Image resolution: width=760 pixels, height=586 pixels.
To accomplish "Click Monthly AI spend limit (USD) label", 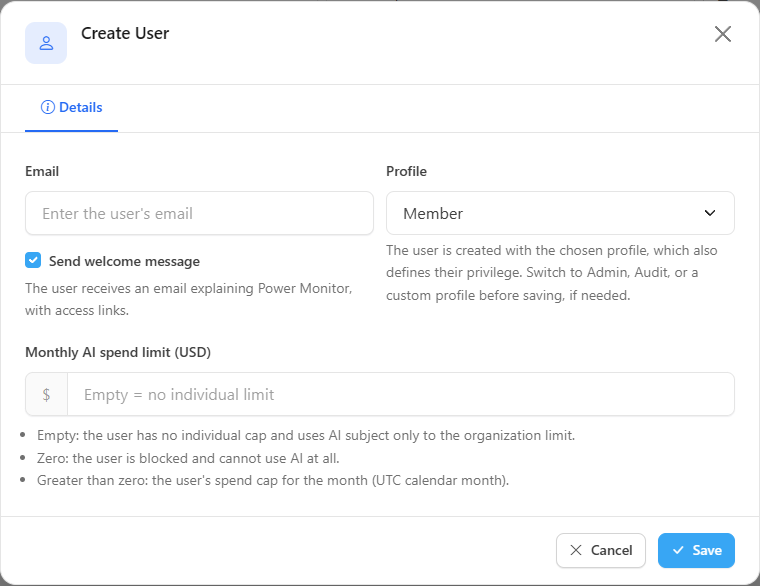I will coord(118,352).
